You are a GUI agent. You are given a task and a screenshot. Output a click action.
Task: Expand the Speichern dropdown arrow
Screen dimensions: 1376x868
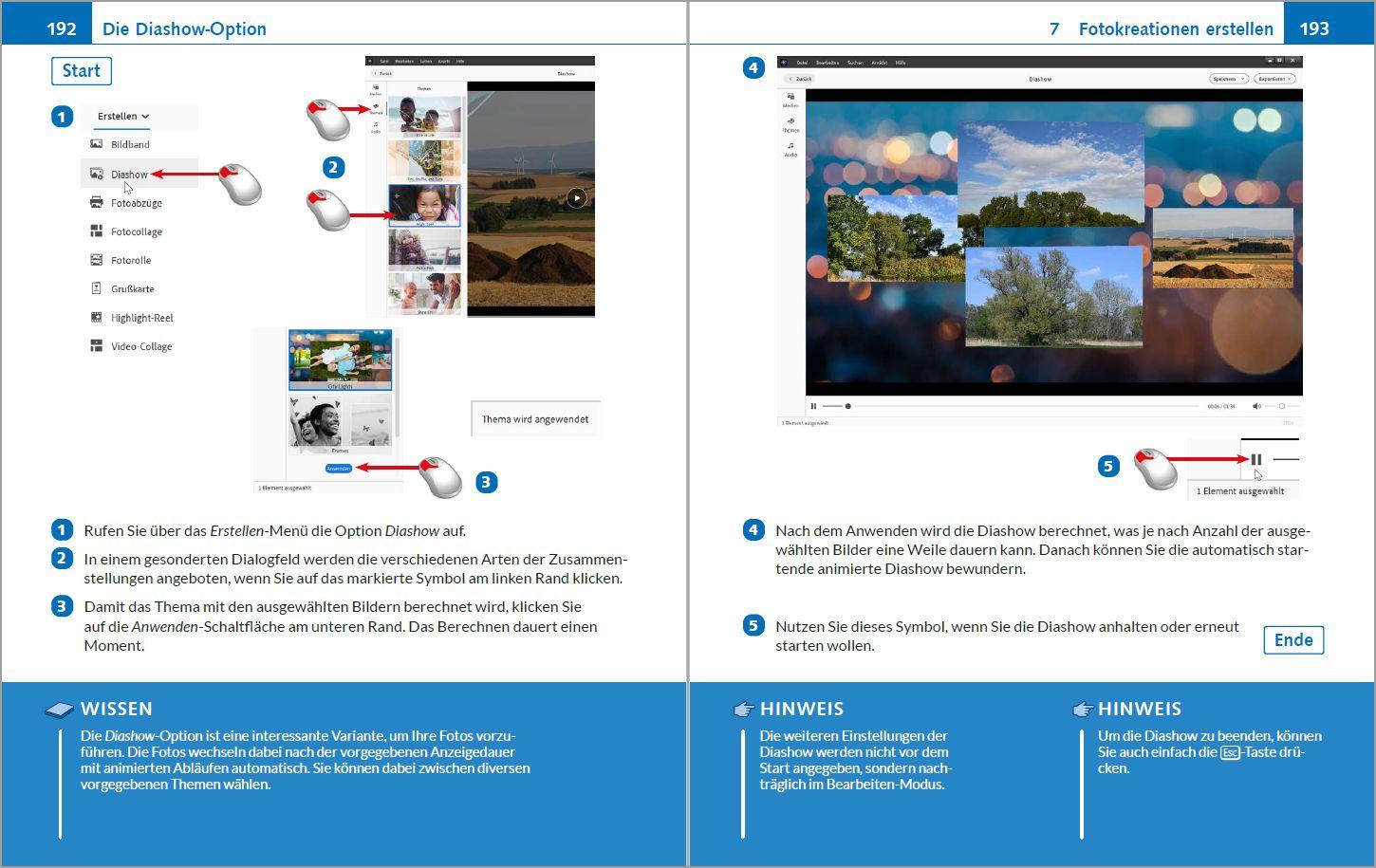pyautogui.click(x=1244, y=78)
